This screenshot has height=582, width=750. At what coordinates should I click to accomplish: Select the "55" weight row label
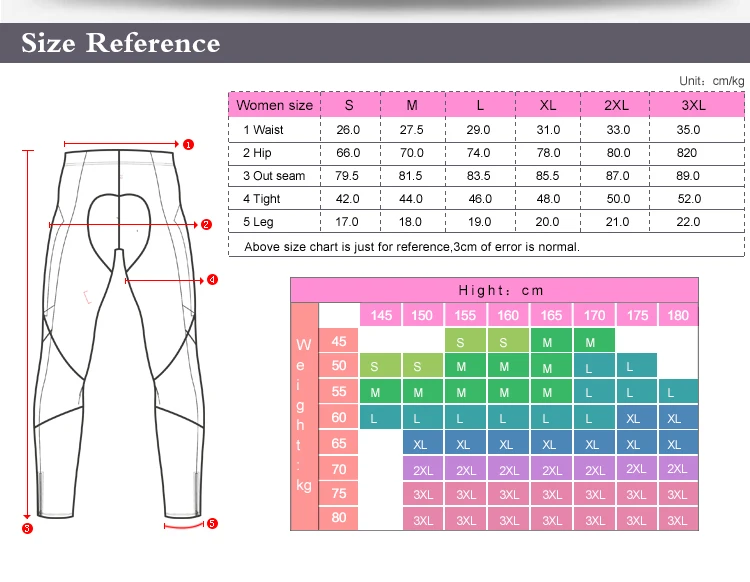(339, 391)
